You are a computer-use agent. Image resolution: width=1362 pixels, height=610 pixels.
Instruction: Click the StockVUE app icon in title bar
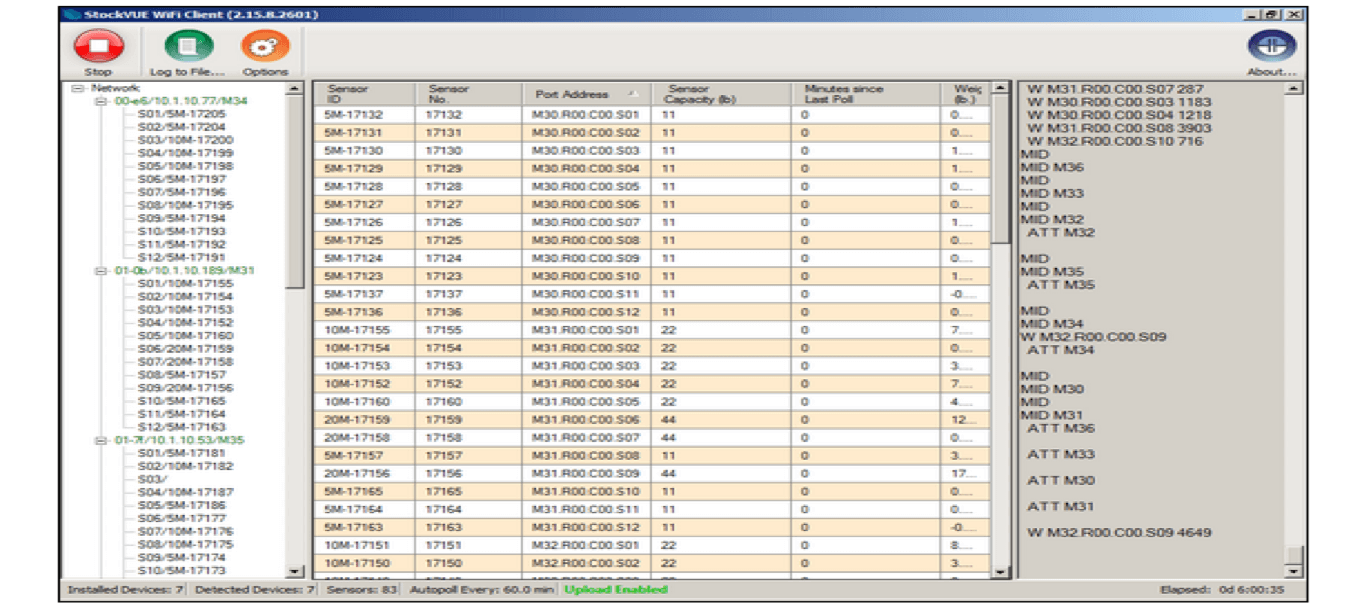coord(68,14)
